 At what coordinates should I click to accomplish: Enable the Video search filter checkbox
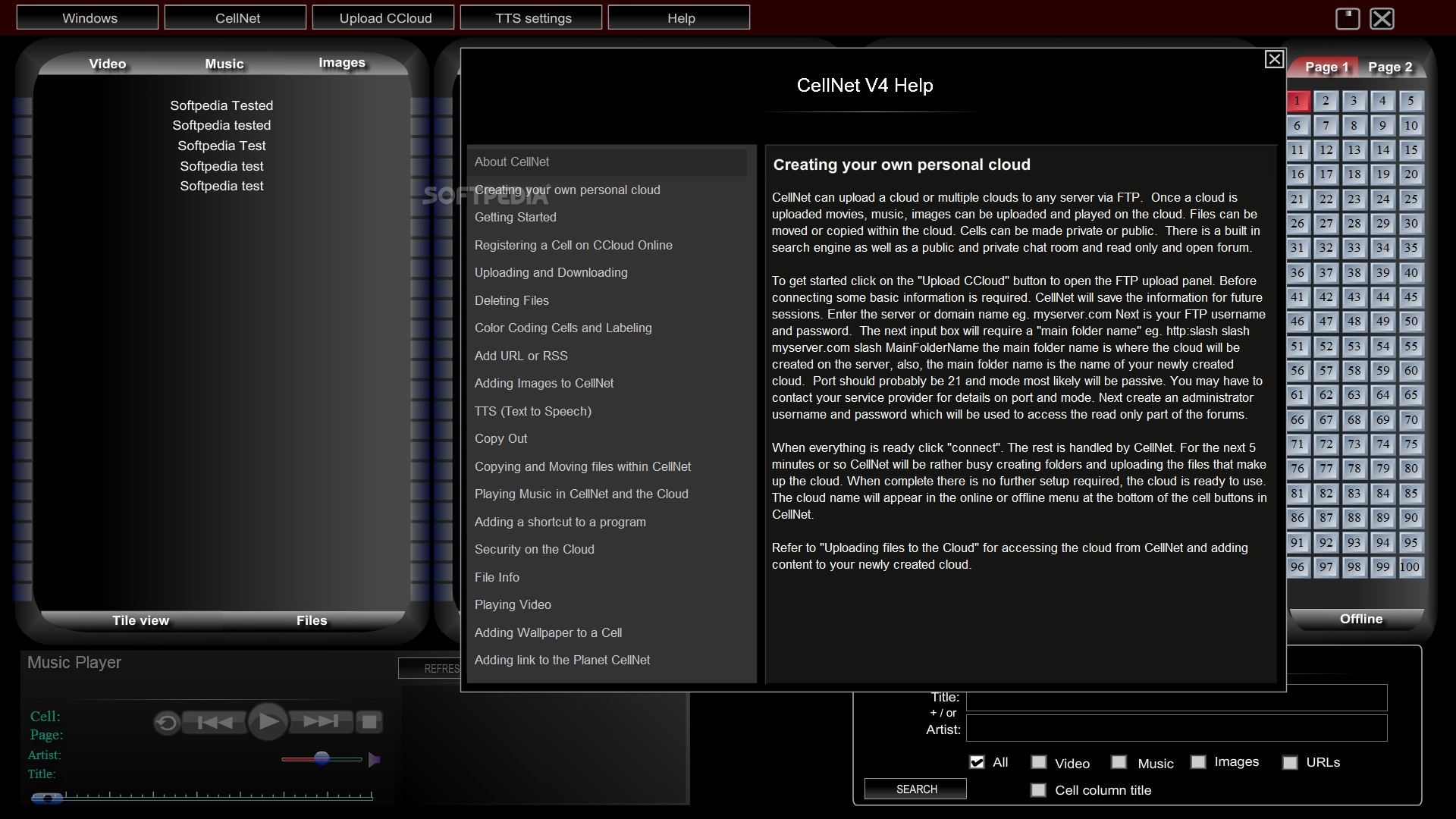(x=1039, y=762)
